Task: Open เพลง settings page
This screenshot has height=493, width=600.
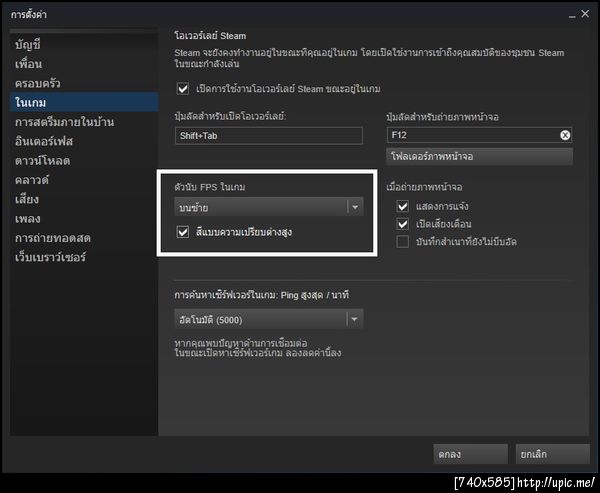Action: click(x=84, y=219)
